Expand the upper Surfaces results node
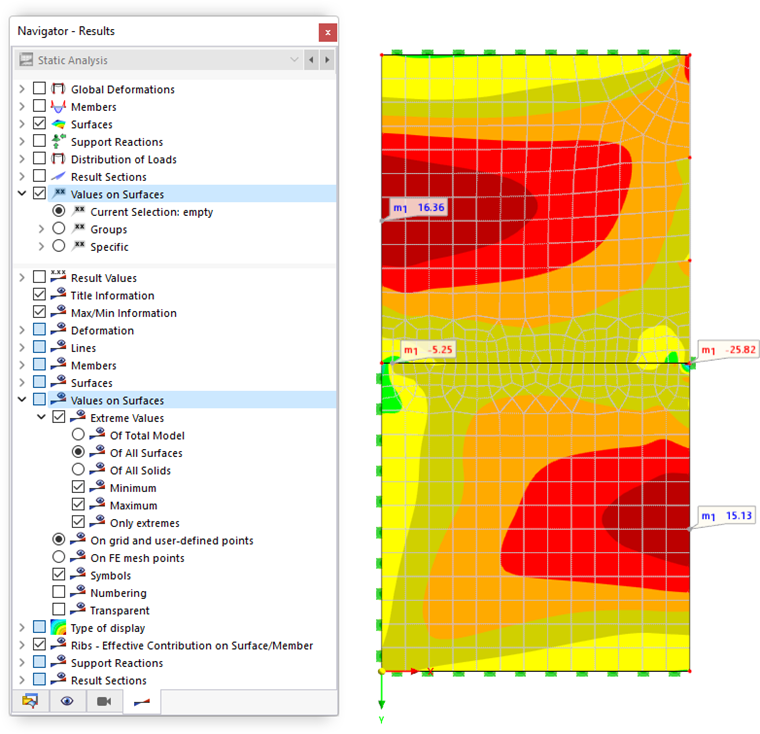Screen dimensions: 760x734 (x=22, y=124)
